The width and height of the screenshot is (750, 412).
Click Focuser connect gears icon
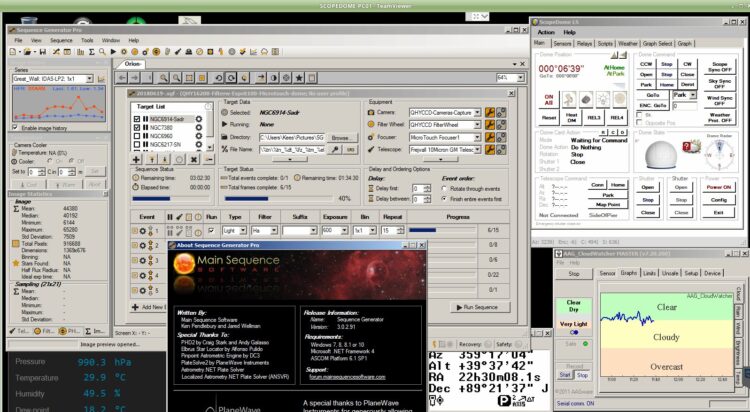pyautogui.click(x=501, y=137)
